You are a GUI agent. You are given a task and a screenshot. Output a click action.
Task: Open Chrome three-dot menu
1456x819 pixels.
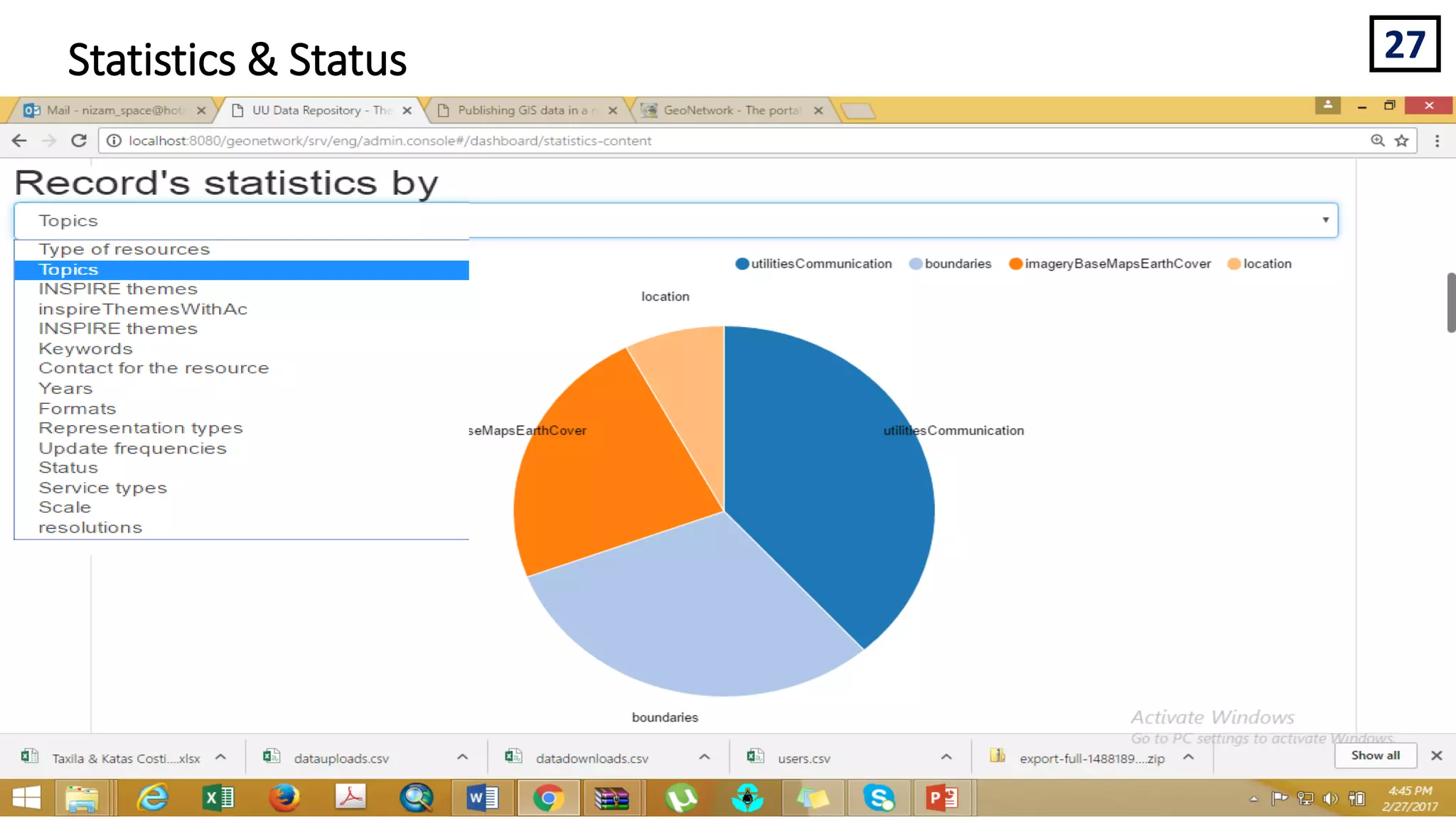coord(1437,141)
